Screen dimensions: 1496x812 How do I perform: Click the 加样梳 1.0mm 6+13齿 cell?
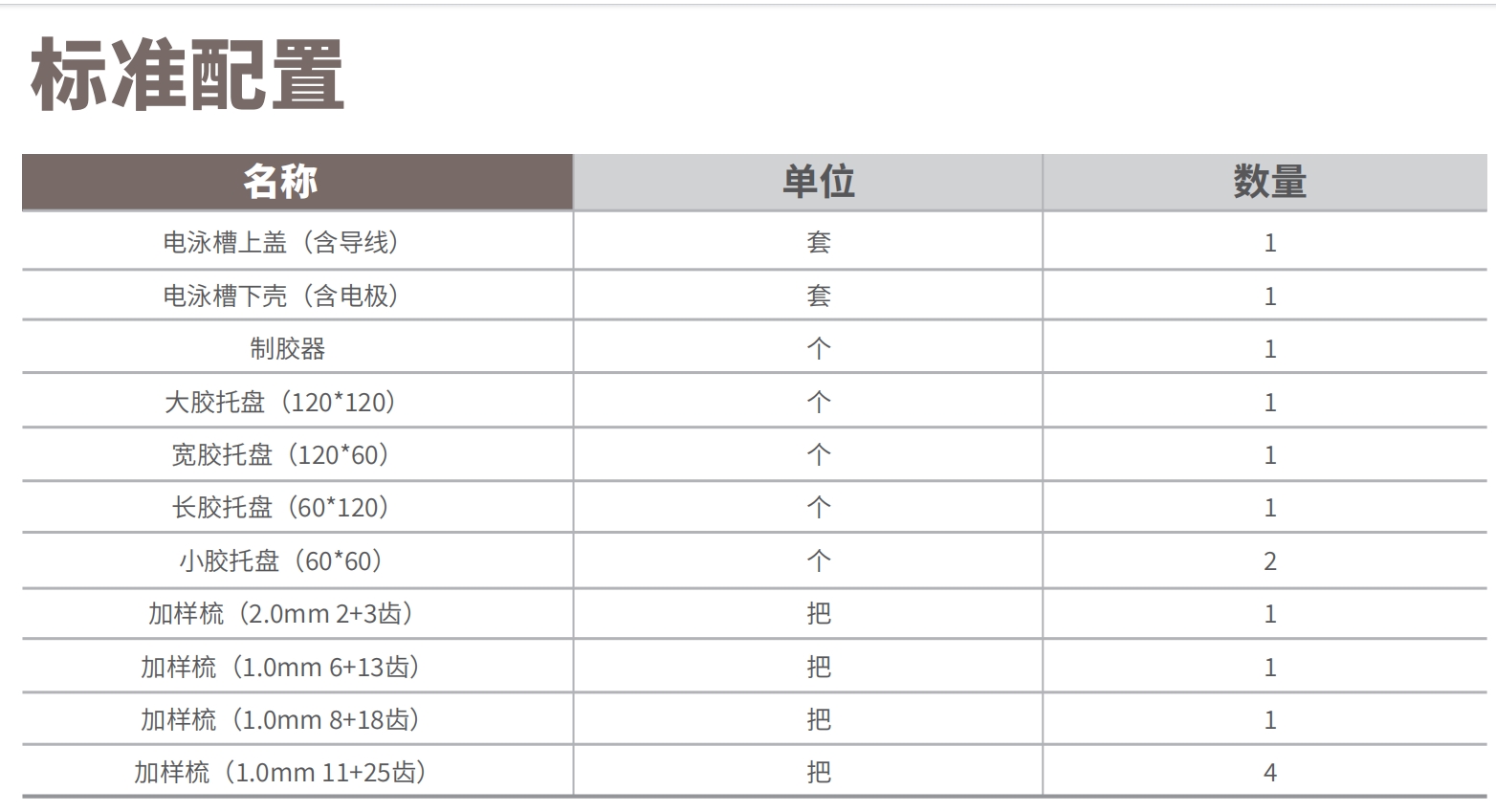pos(281,668)
